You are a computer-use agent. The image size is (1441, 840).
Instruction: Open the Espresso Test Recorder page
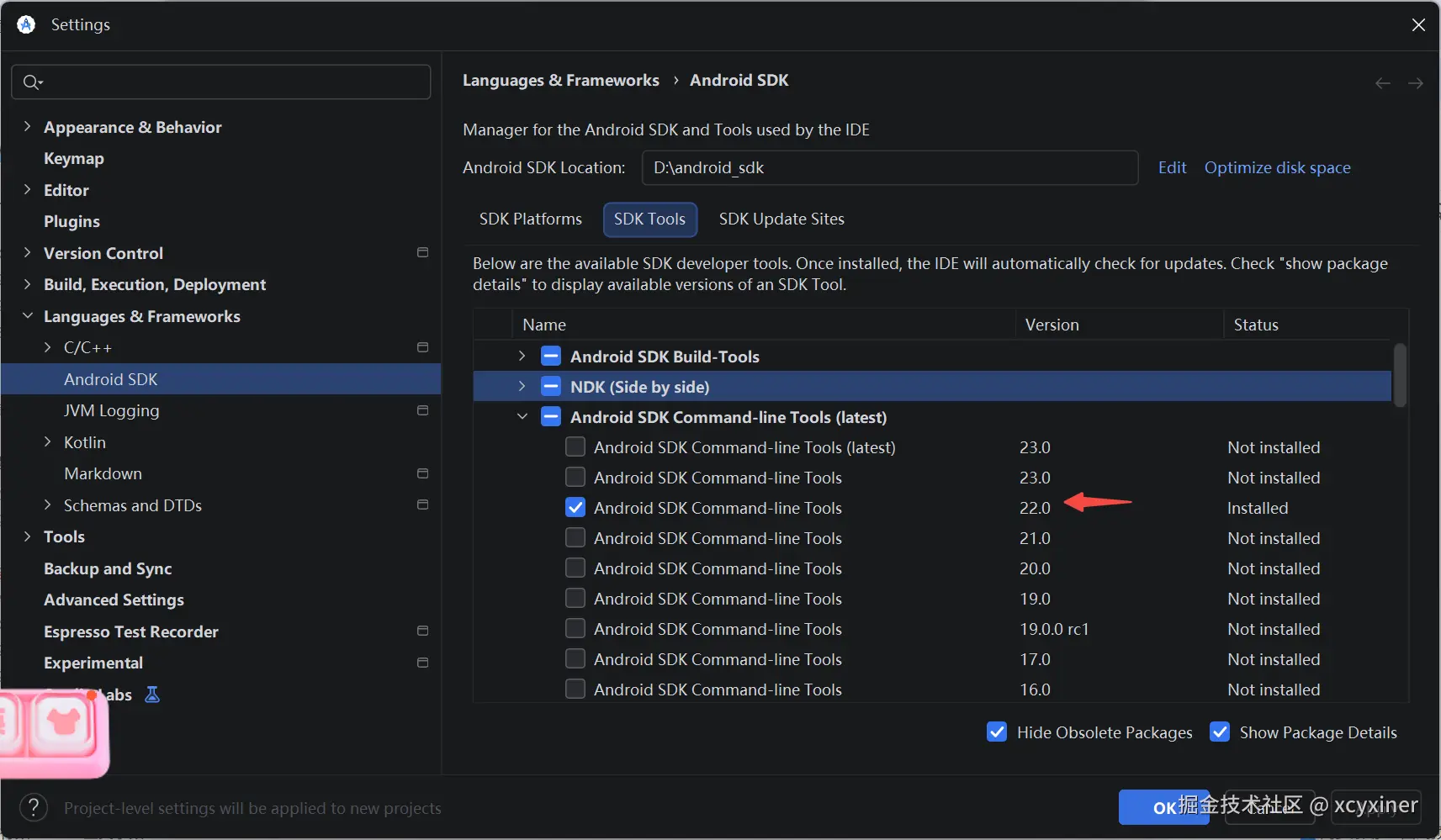tap(131, 631)
